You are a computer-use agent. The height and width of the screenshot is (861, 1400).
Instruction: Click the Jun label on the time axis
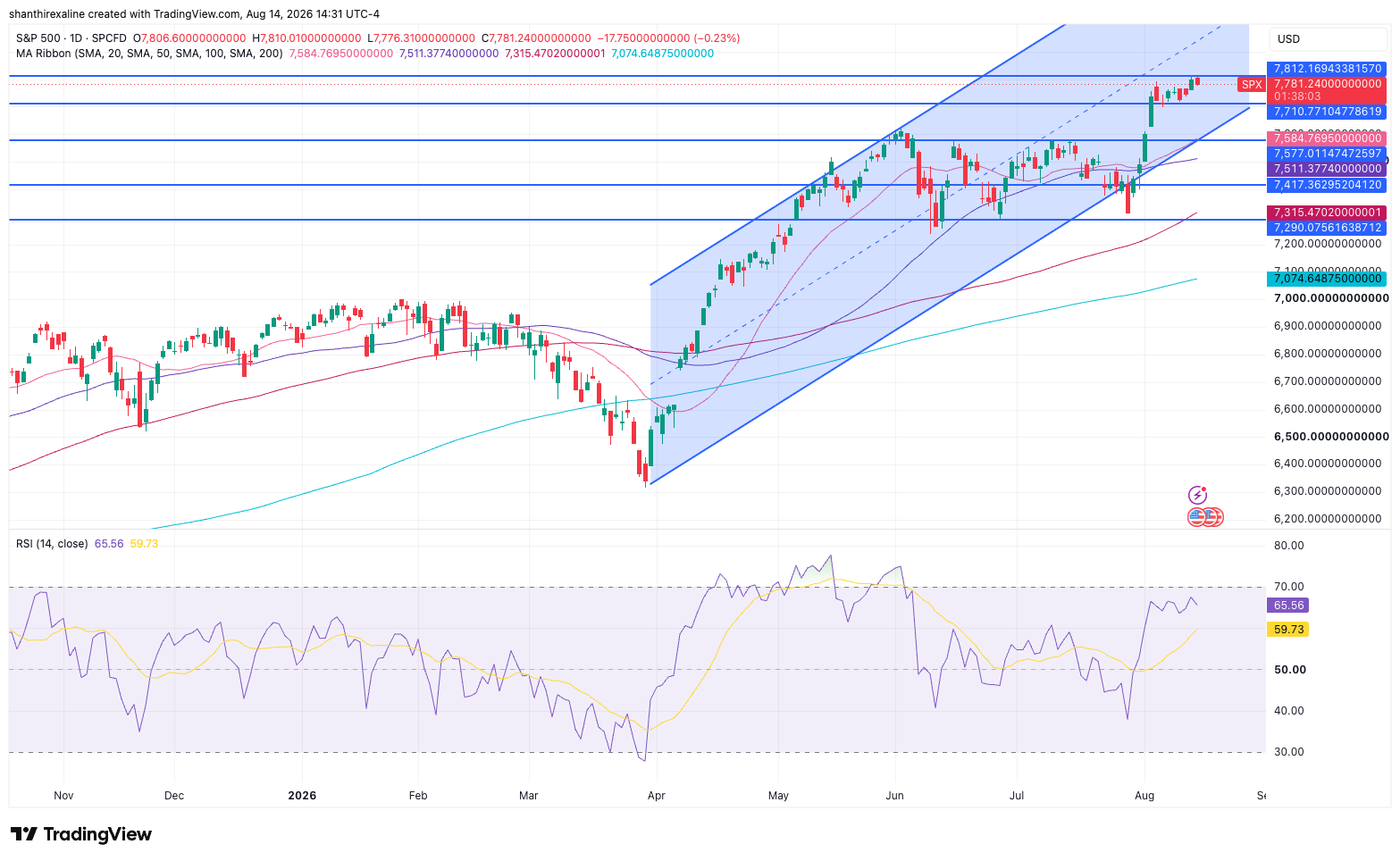895,796
